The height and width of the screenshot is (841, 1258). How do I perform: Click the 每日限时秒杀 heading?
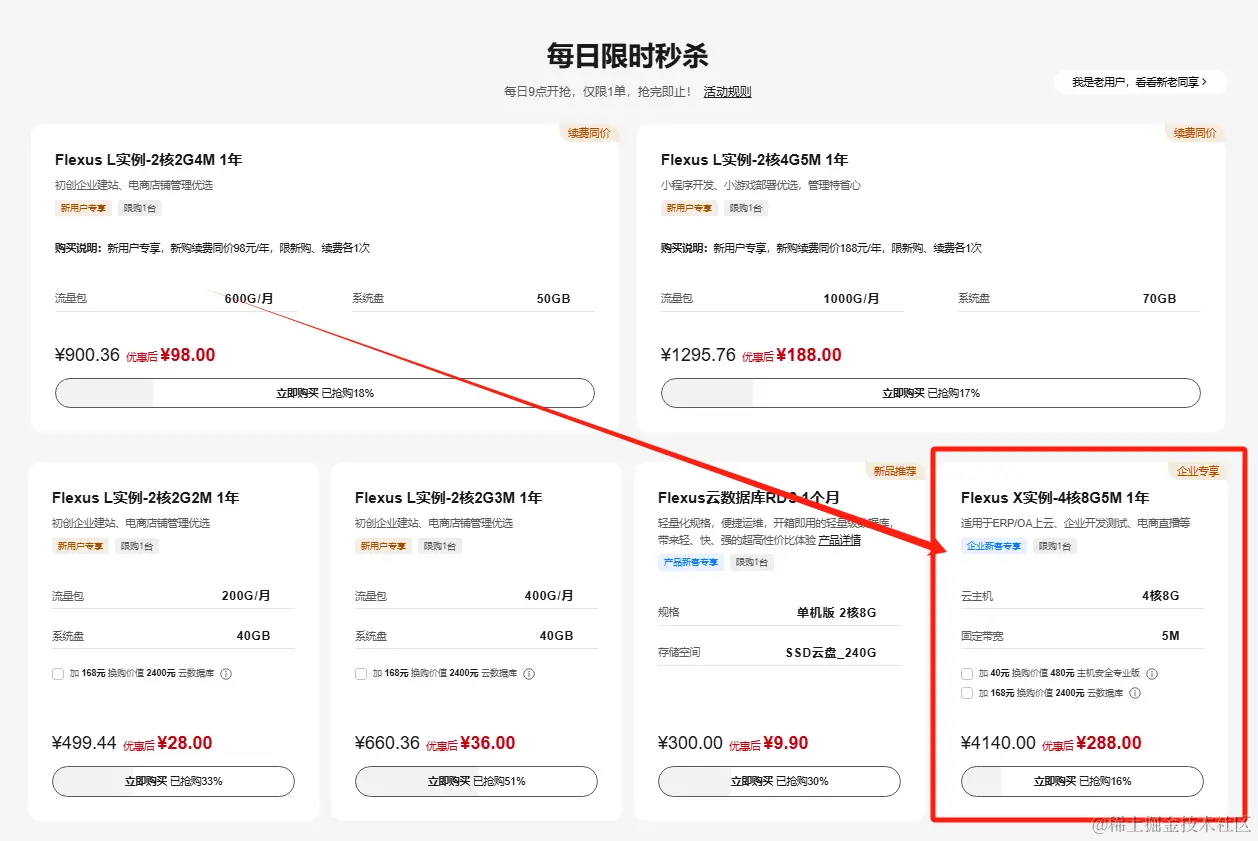point(628,55)
